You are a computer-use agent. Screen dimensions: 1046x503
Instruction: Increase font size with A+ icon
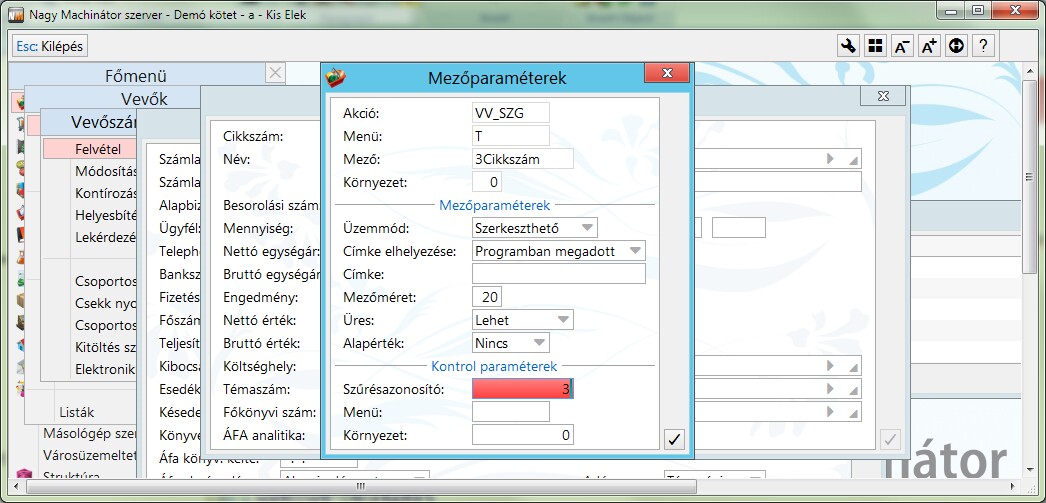(929, 46)
